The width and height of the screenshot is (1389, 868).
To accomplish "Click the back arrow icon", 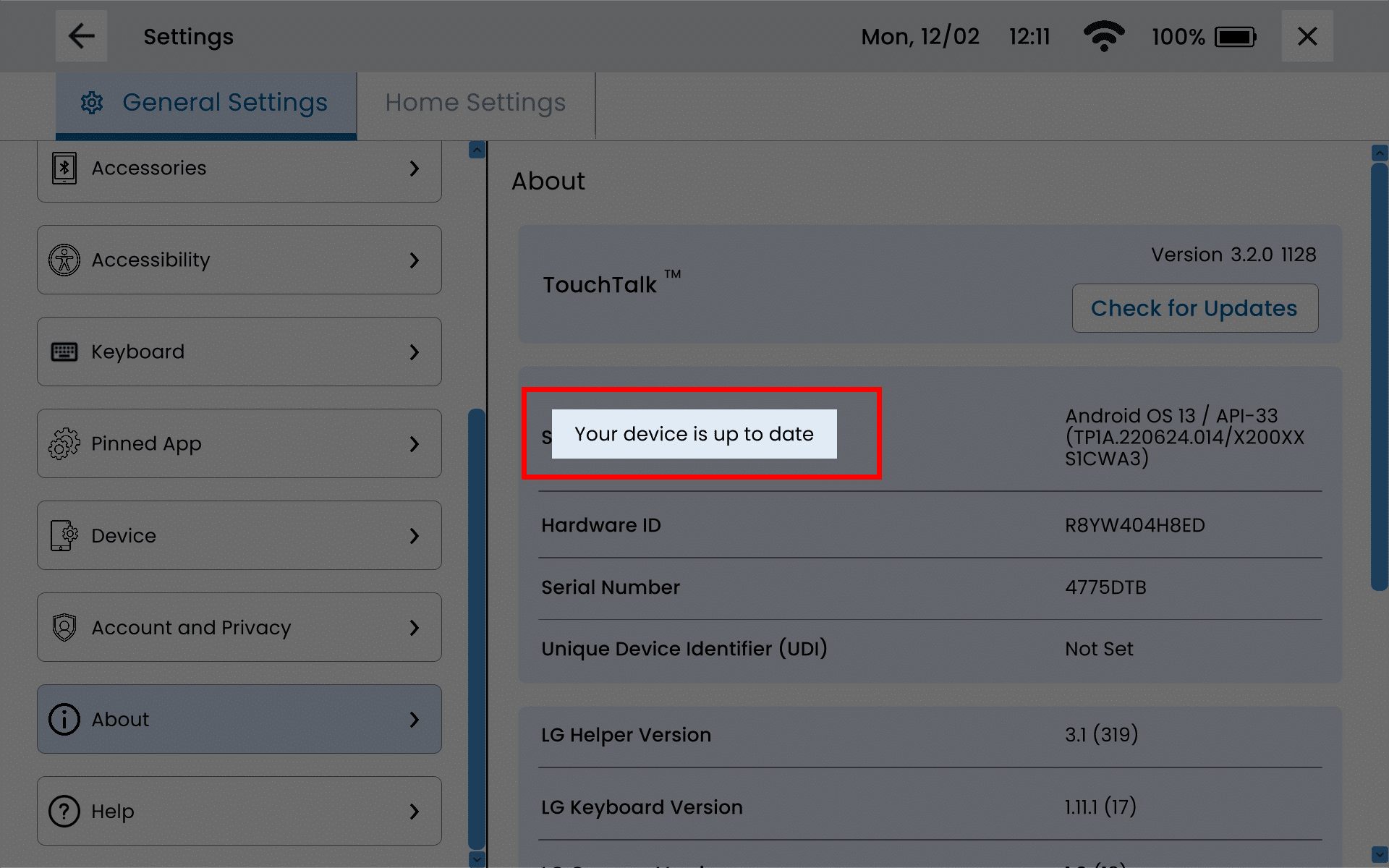I will pyautogui.click(x=81, y=36).
